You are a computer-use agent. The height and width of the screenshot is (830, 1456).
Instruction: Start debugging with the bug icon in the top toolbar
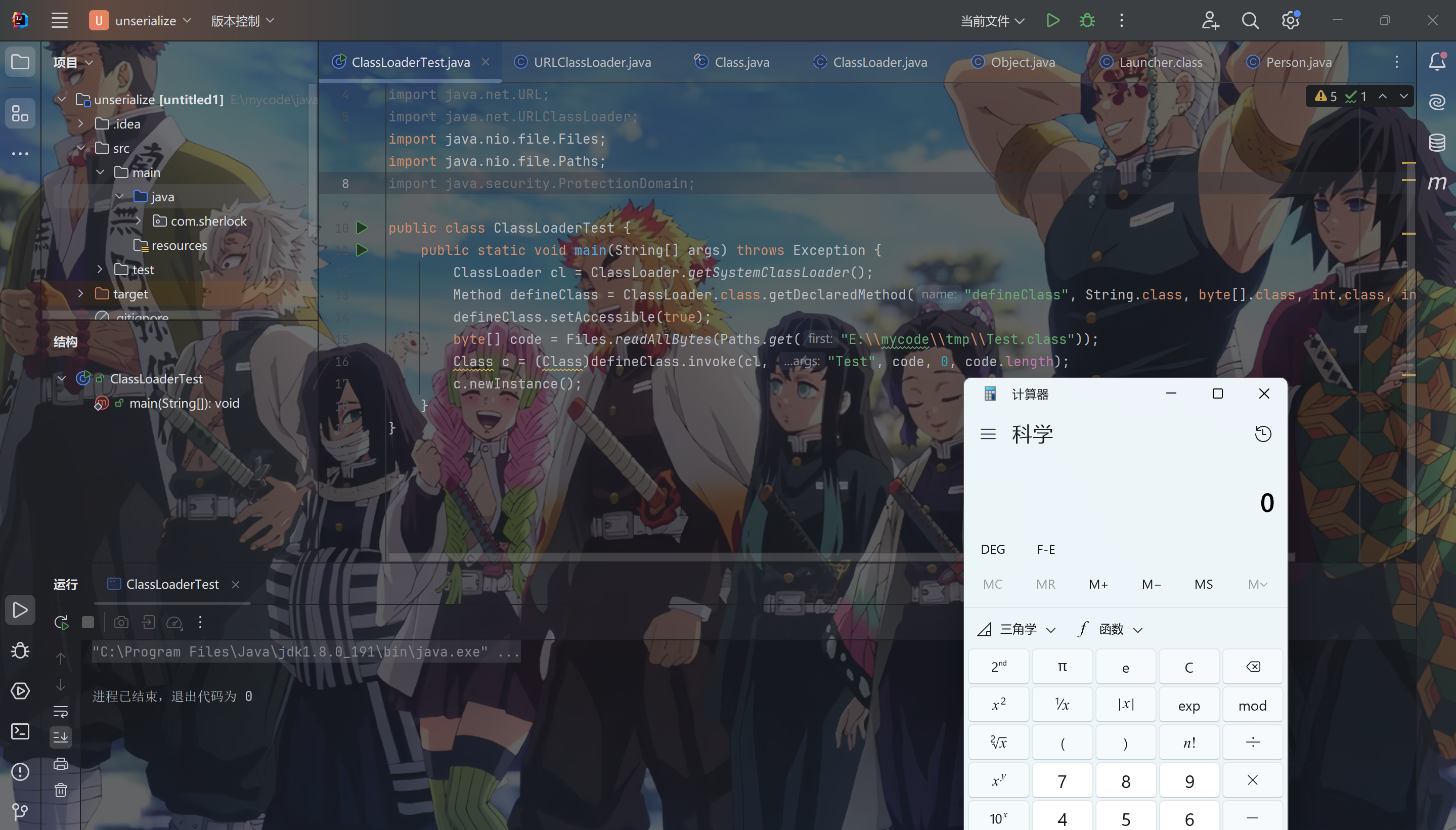[1087, 21]
